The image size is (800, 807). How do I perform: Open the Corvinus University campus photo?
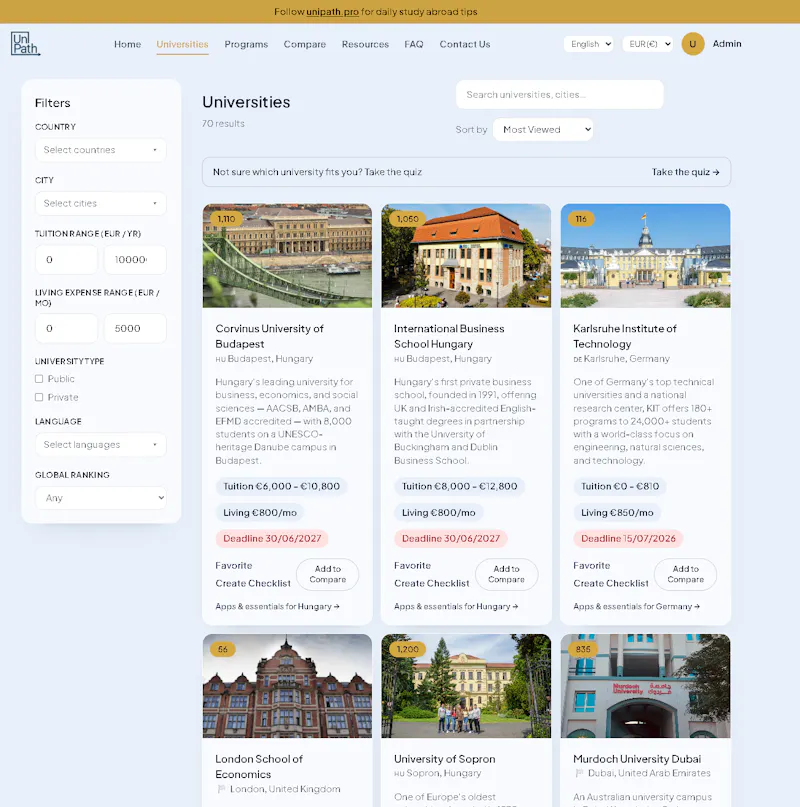287,256
